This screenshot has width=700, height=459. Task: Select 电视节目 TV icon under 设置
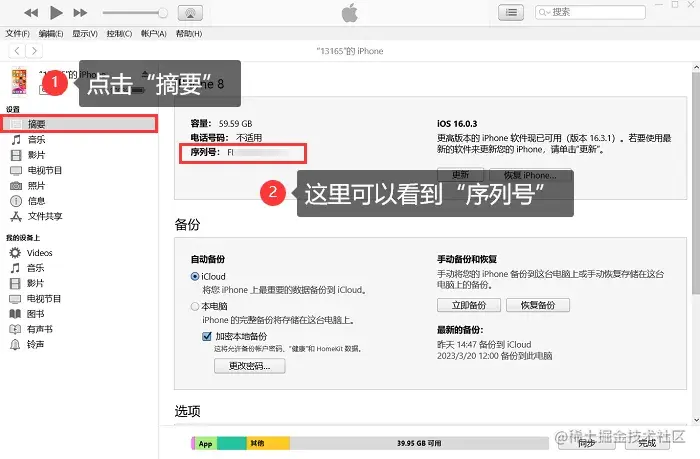click(16, 171)
